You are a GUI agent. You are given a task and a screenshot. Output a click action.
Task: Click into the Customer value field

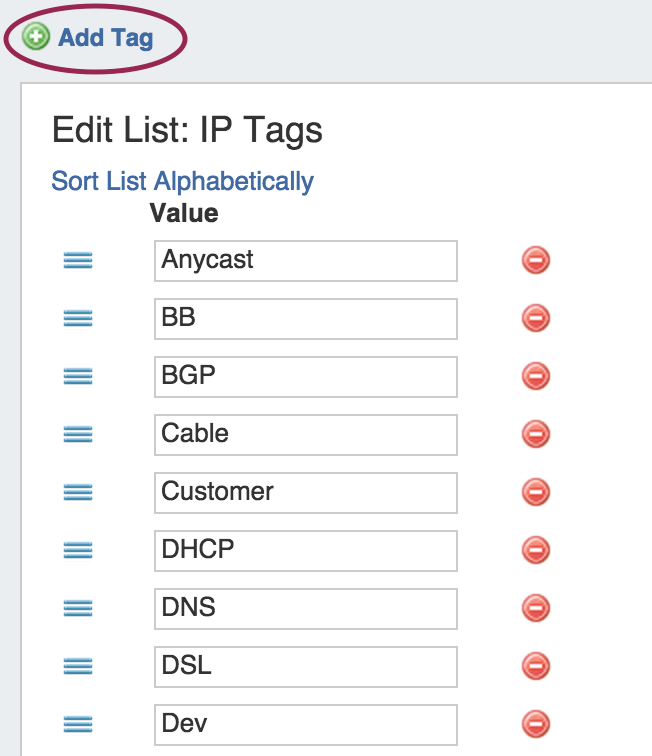tap(305, 493)
